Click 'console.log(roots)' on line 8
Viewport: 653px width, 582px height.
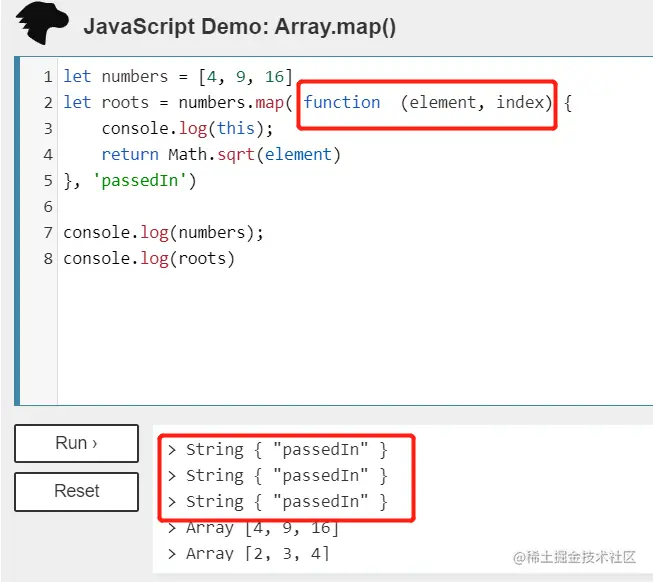[x=149, y=259]
